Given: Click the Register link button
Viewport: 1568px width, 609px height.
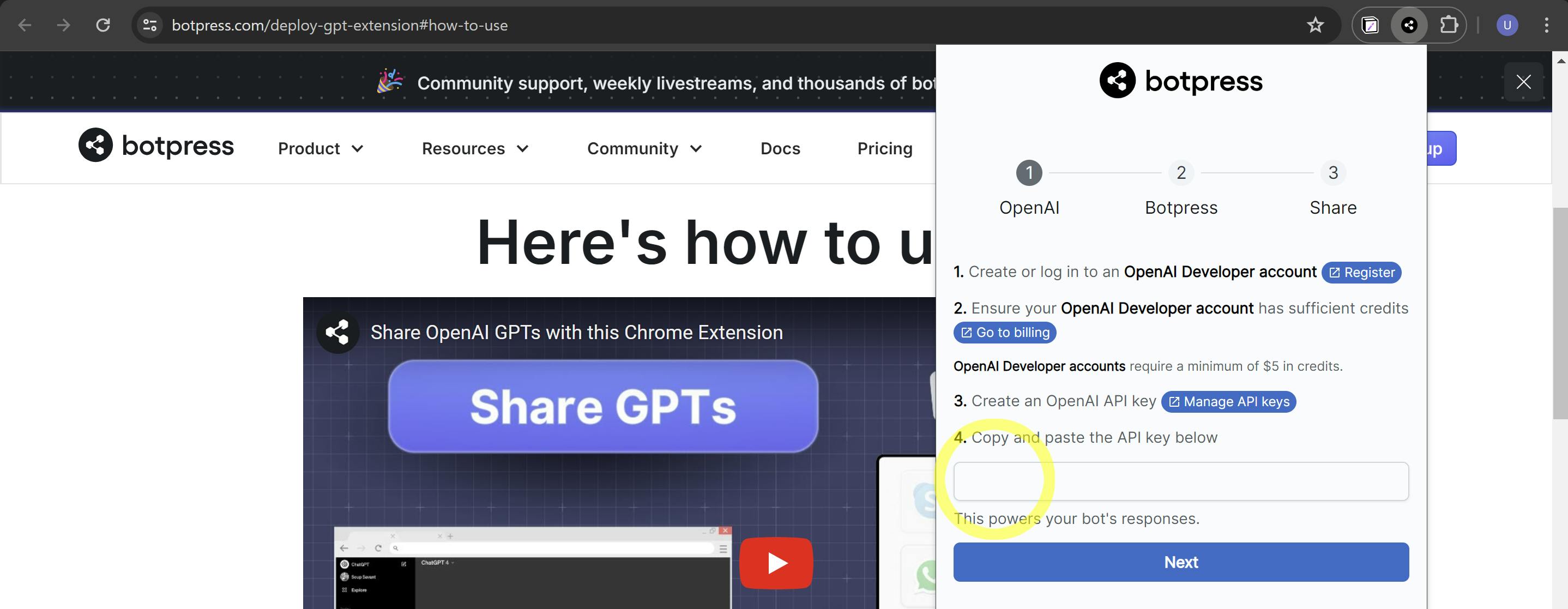Looking at the screenshot, I should click(x=1361, y=272).
